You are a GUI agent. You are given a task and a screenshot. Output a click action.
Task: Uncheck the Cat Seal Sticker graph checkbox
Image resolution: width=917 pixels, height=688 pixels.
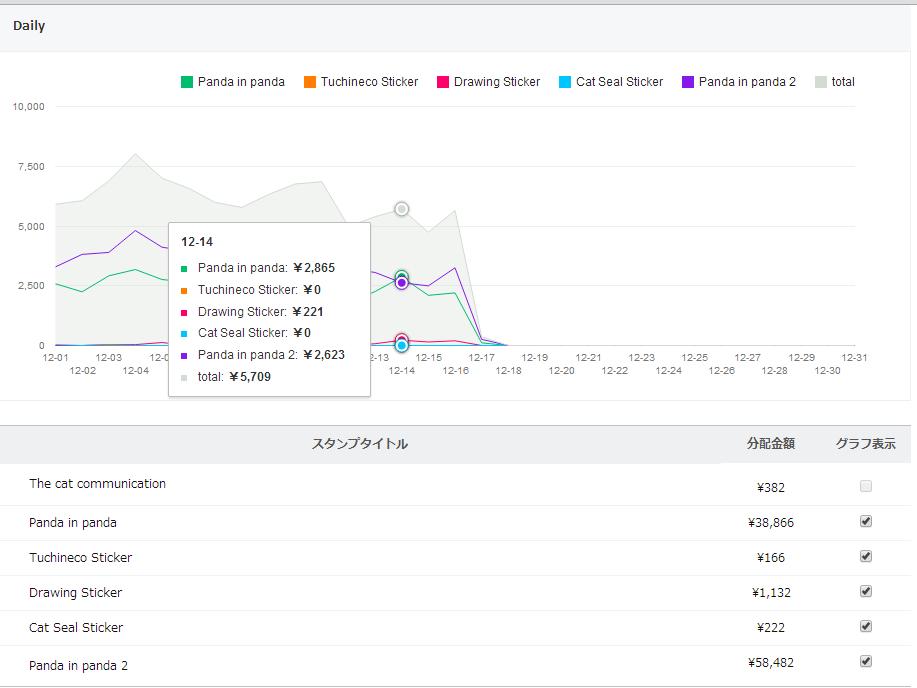pyautogui.click(x=866, y=626)
